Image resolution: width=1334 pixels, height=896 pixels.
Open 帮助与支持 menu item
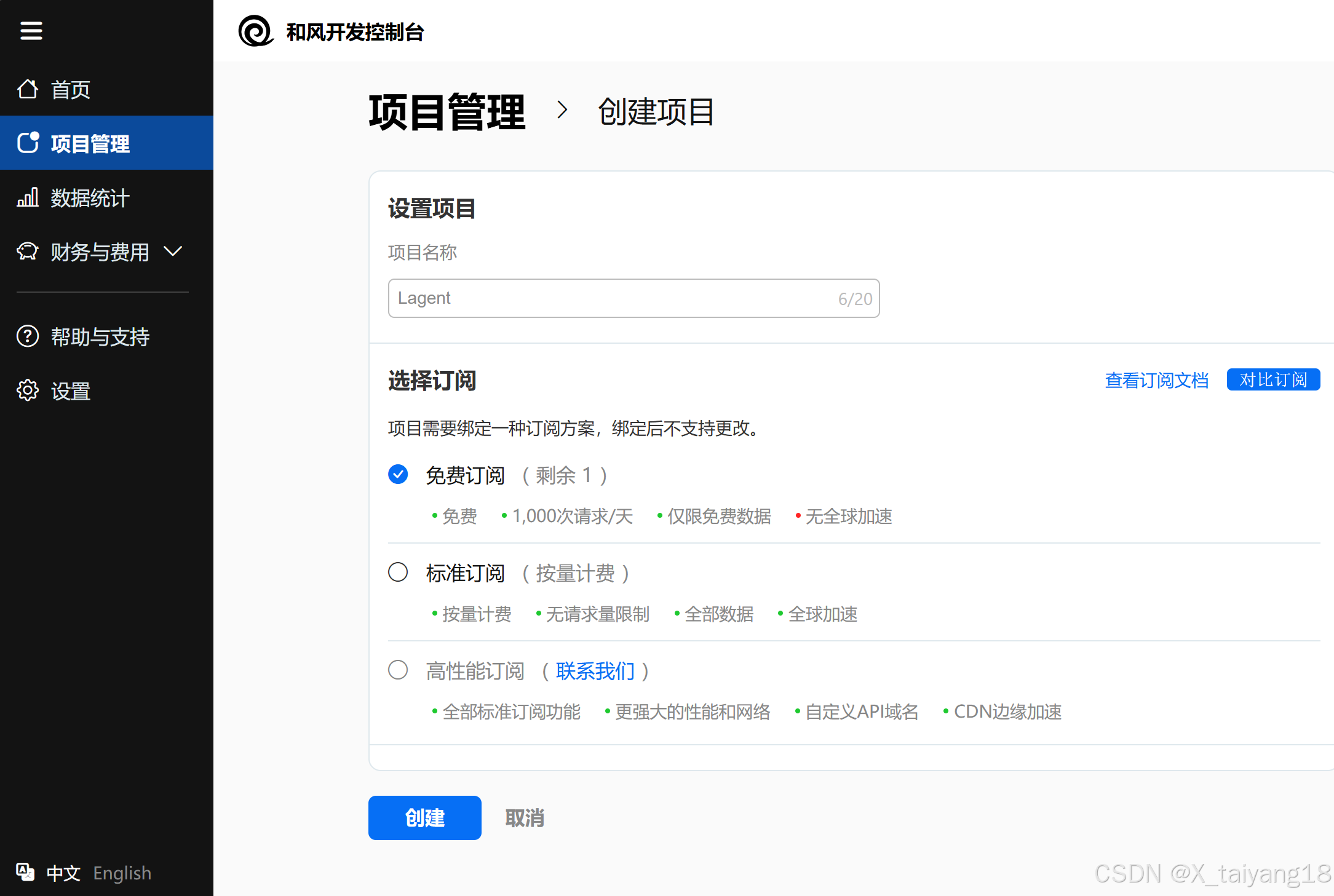pyautogui.click(x=100, y=337)
